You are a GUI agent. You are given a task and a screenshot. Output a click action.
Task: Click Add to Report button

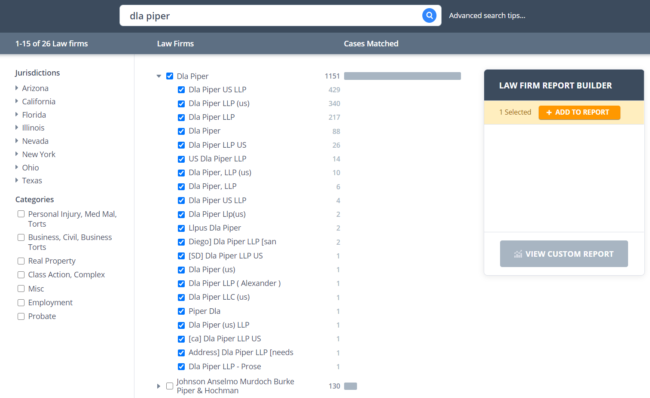(x=579, y=112)
